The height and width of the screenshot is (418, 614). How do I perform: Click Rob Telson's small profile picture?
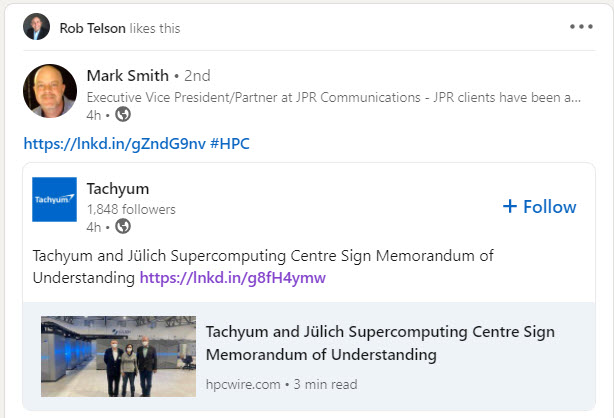(36, 27)
